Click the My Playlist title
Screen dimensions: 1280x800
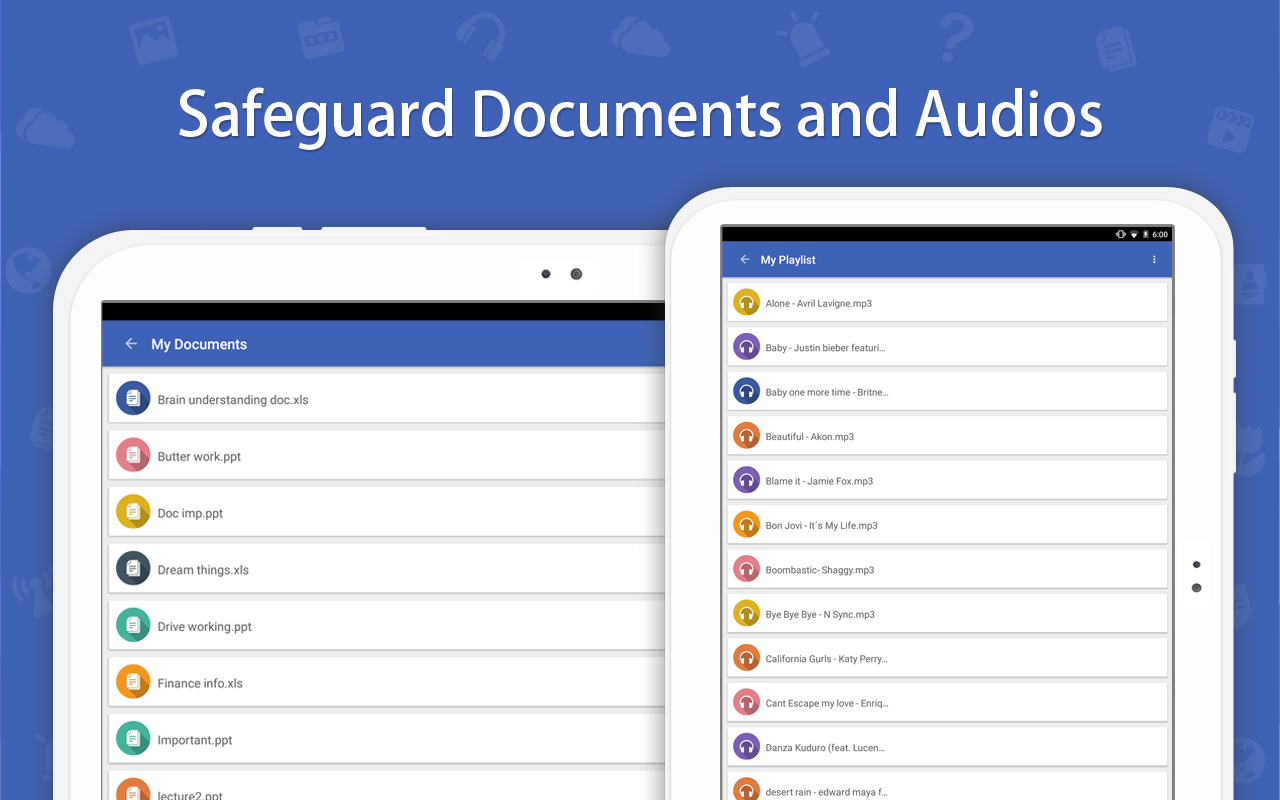[x=788, y=260]
